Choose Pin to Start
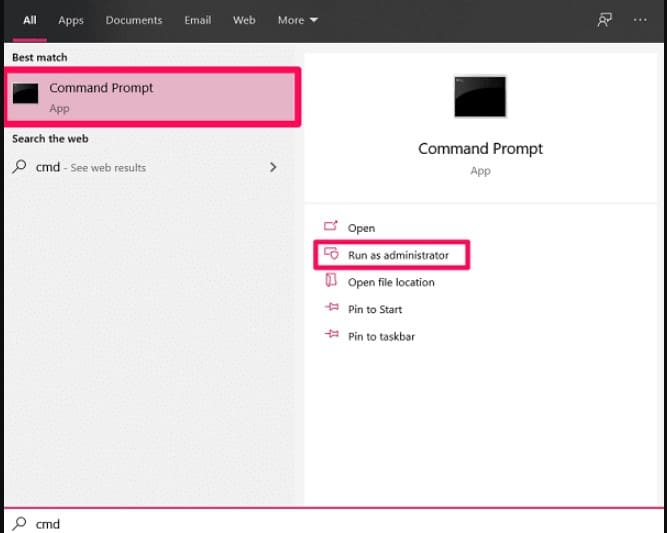Viewport: 667px width, 533px height. click(375, 309)
